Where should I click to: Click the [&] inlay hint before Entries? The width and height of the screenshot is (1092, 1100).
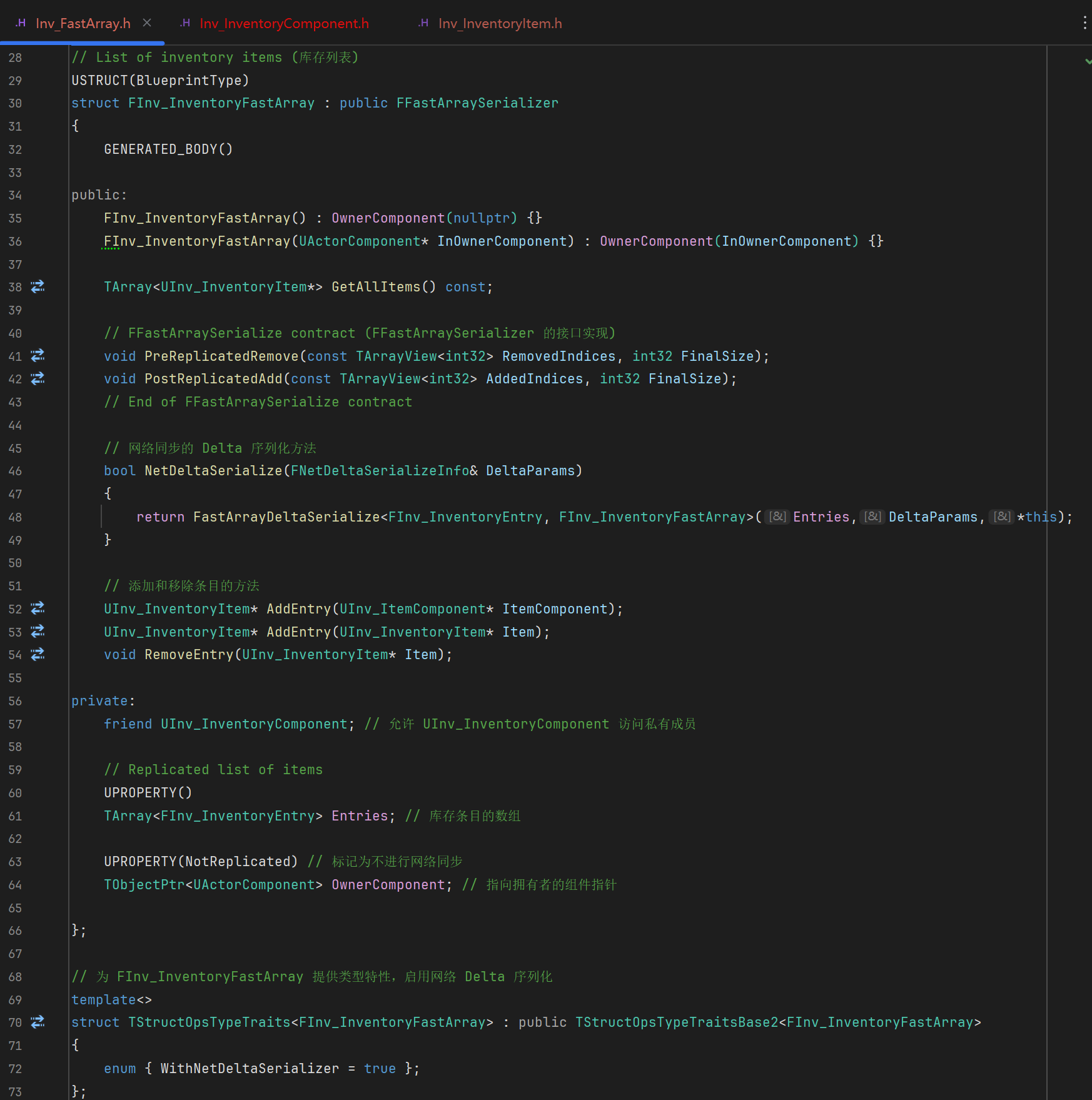(x=777, y=517)
